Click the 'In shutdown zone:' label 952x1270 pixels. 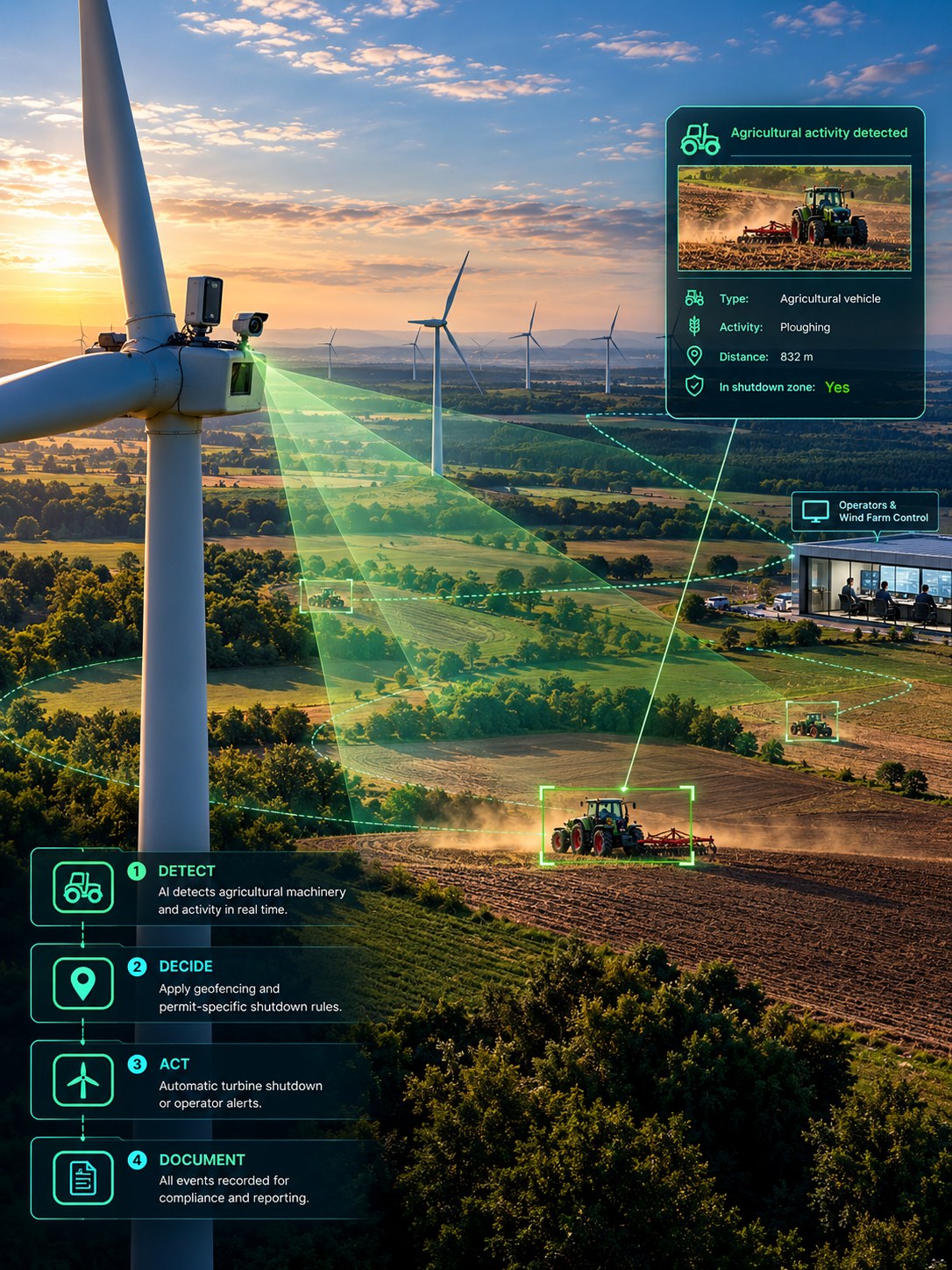pos(767,387)
